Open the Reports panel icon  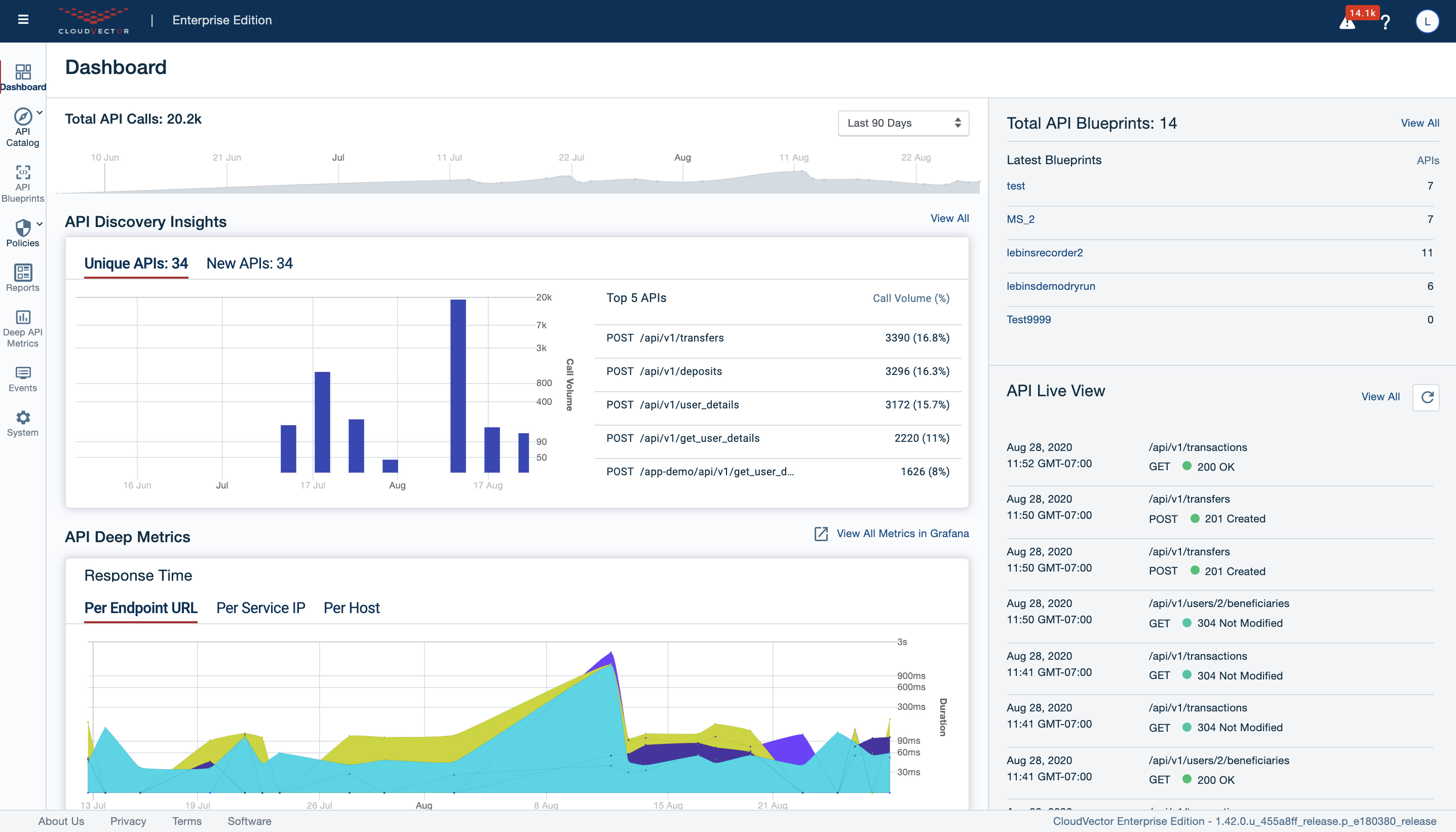coord(22,273)
